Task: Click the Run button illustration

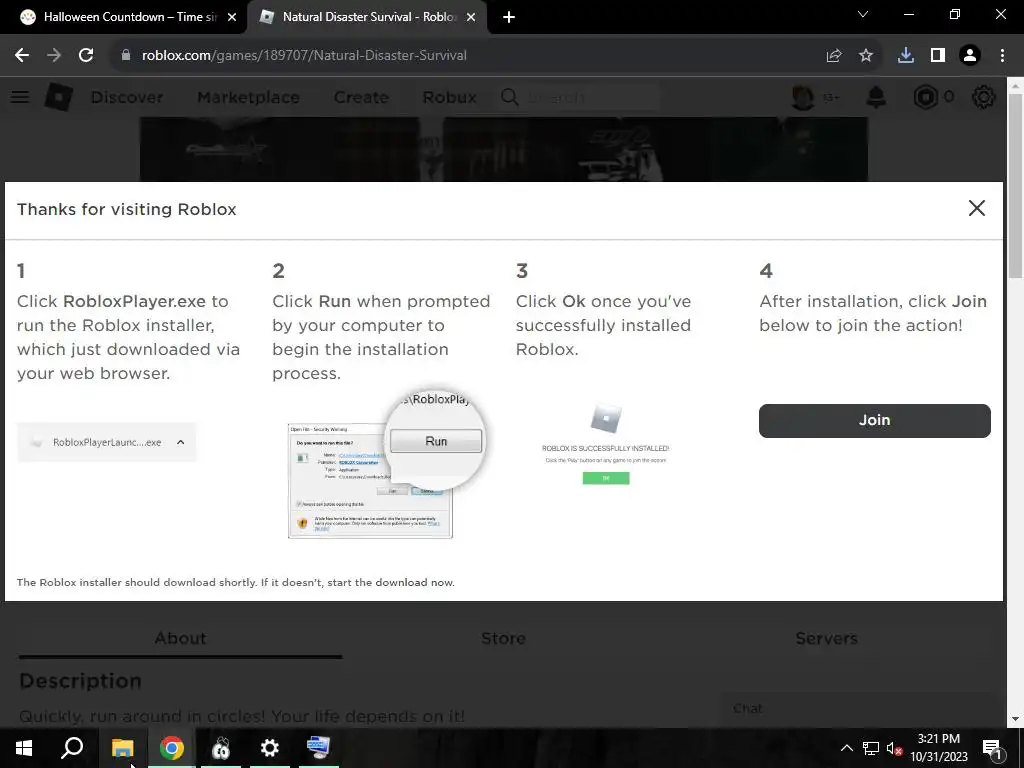Action: [x=436, y=441]
